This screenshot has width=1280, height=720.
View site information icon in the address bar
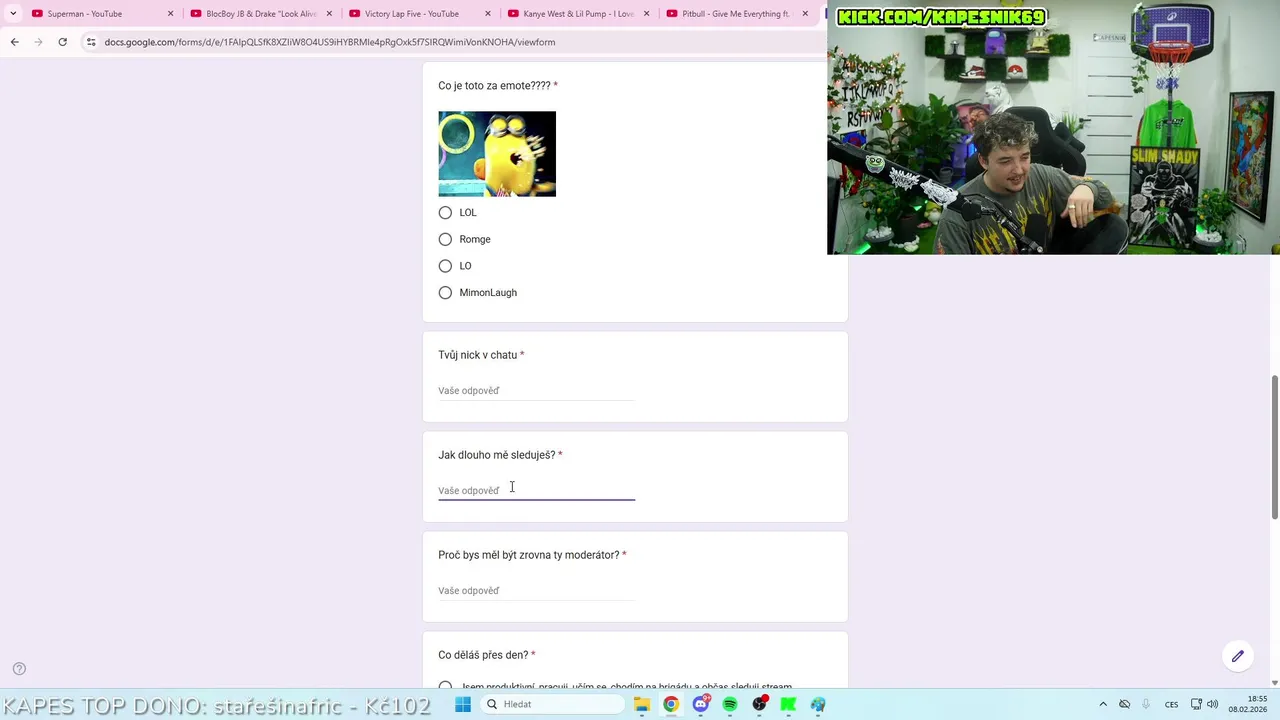[x=91, y=42]
